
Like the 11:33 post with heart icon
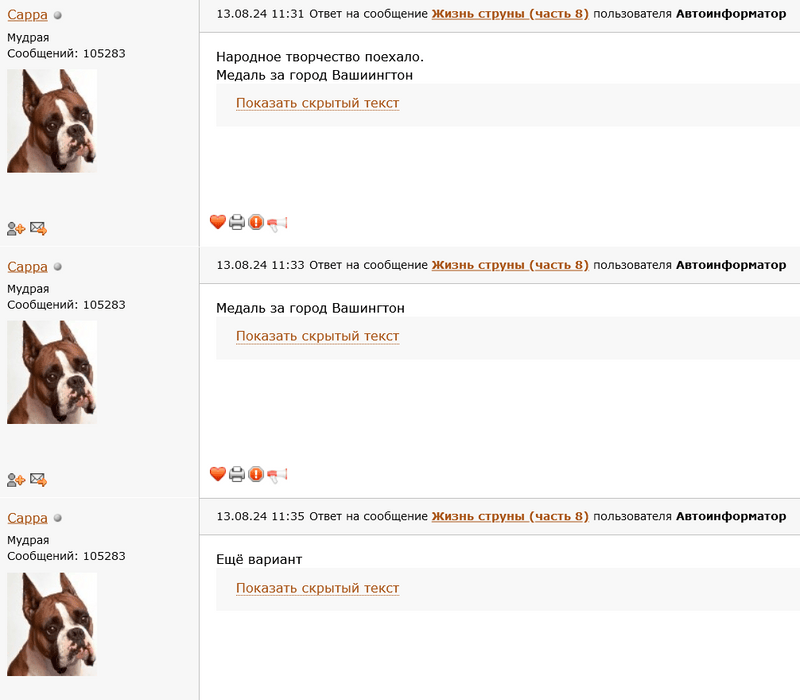click(217, 474)
